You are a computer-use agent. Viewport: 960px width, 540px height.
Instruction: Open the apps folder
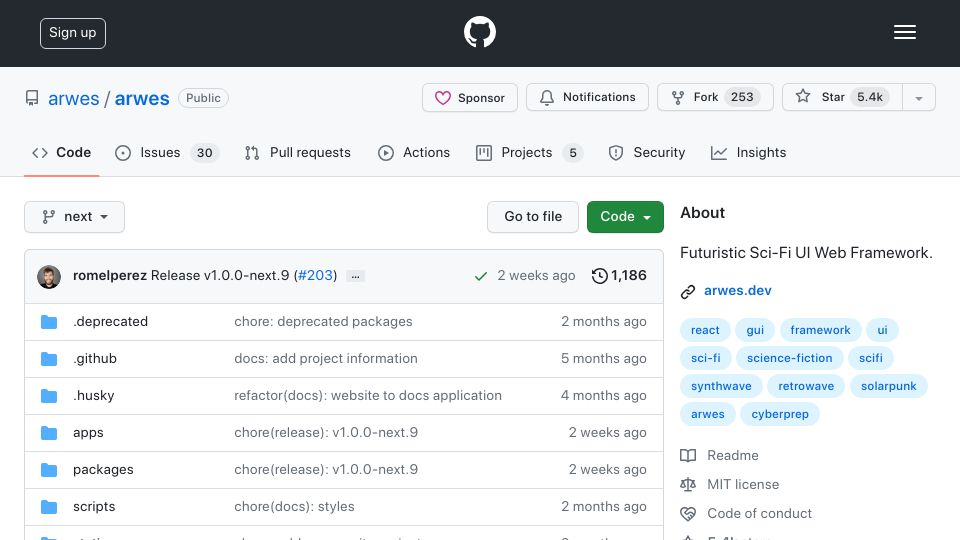[x=88, y=433]
